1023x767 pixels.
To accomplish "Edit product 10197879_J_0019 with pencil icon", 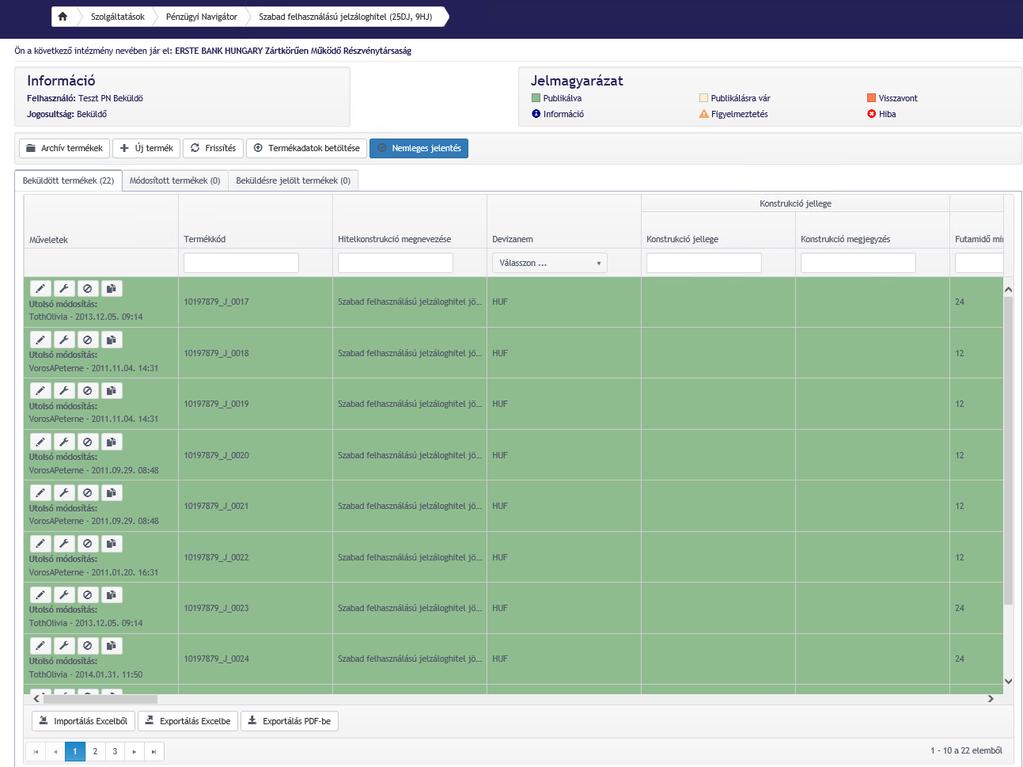I will coord(40,391).
